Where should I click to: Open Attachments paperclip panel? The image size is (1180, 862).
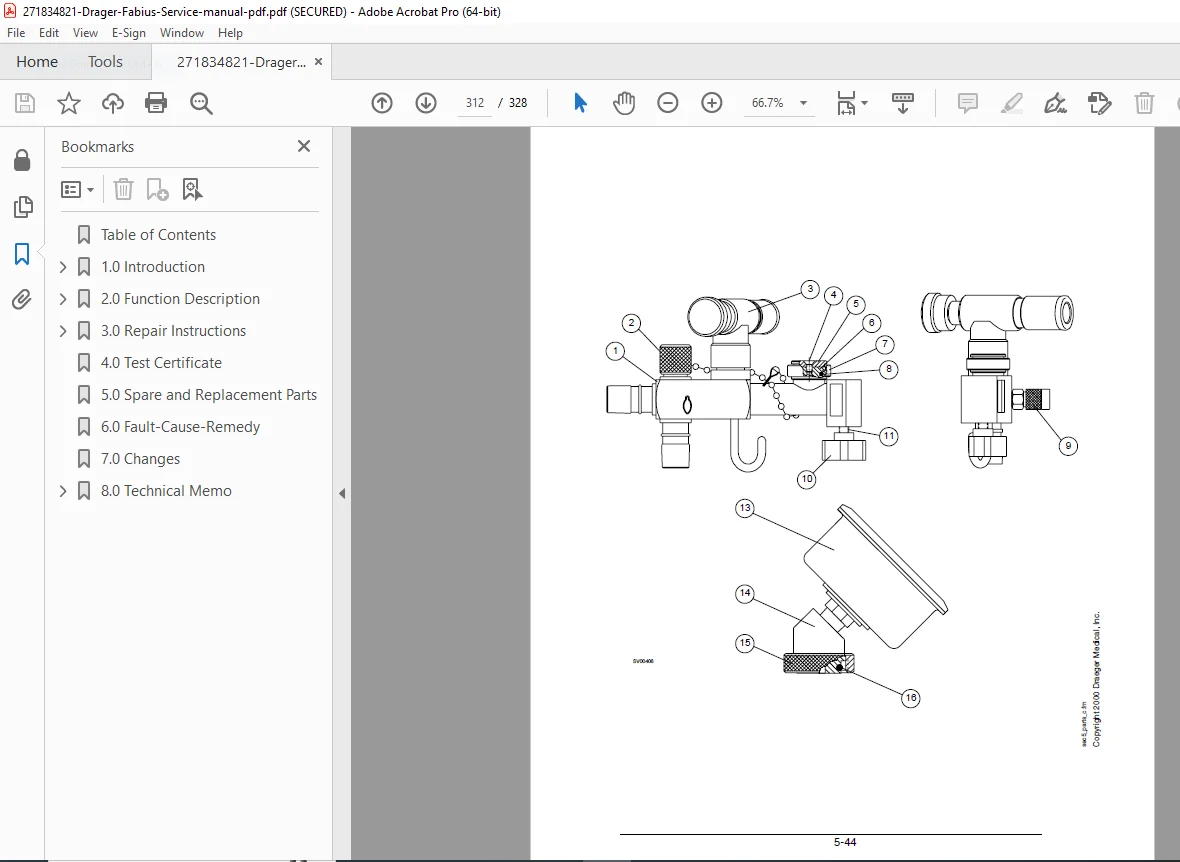point(22,300)
